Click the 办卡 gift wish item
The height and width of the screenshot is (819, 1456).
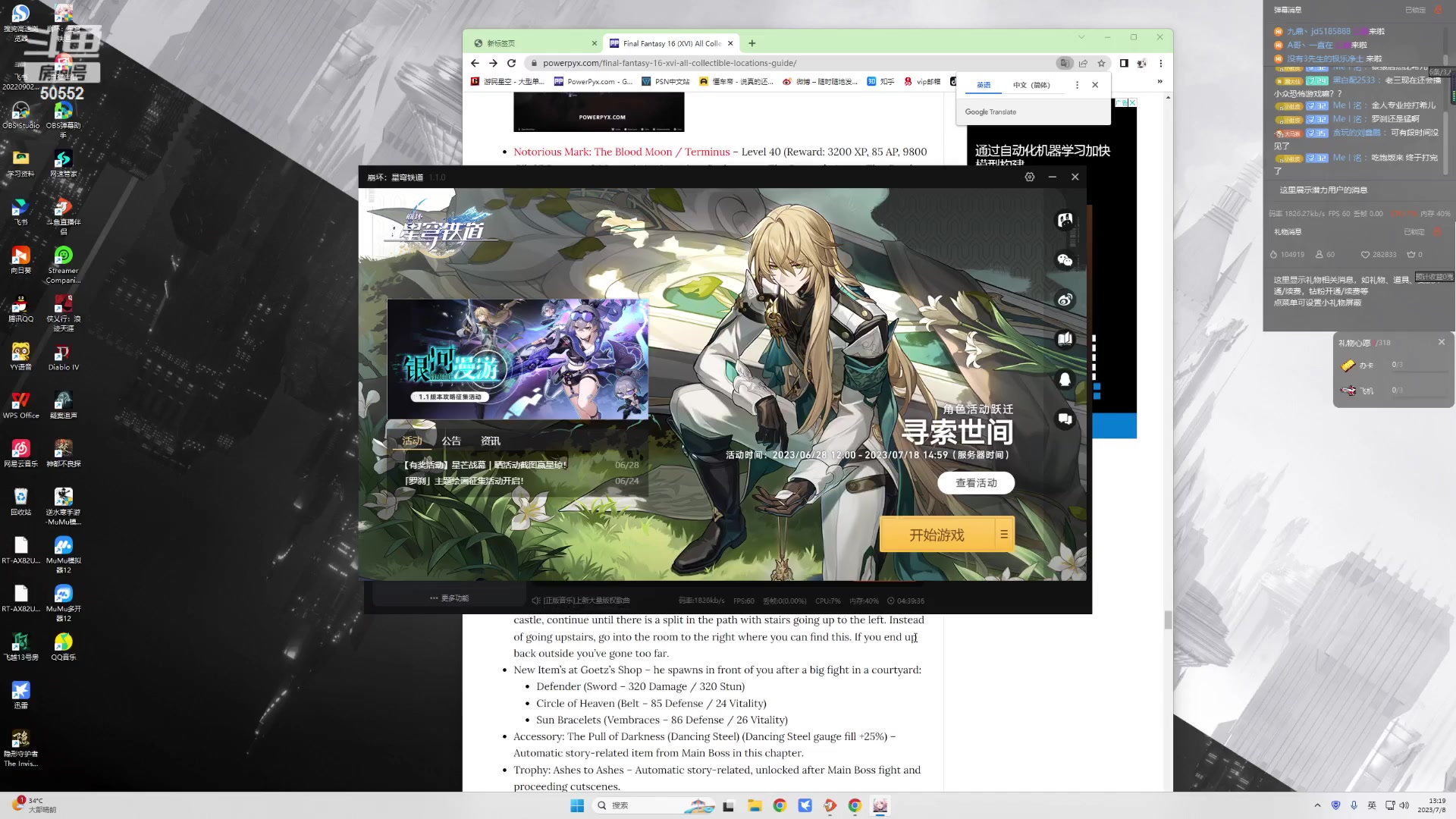pos(1357,366)
